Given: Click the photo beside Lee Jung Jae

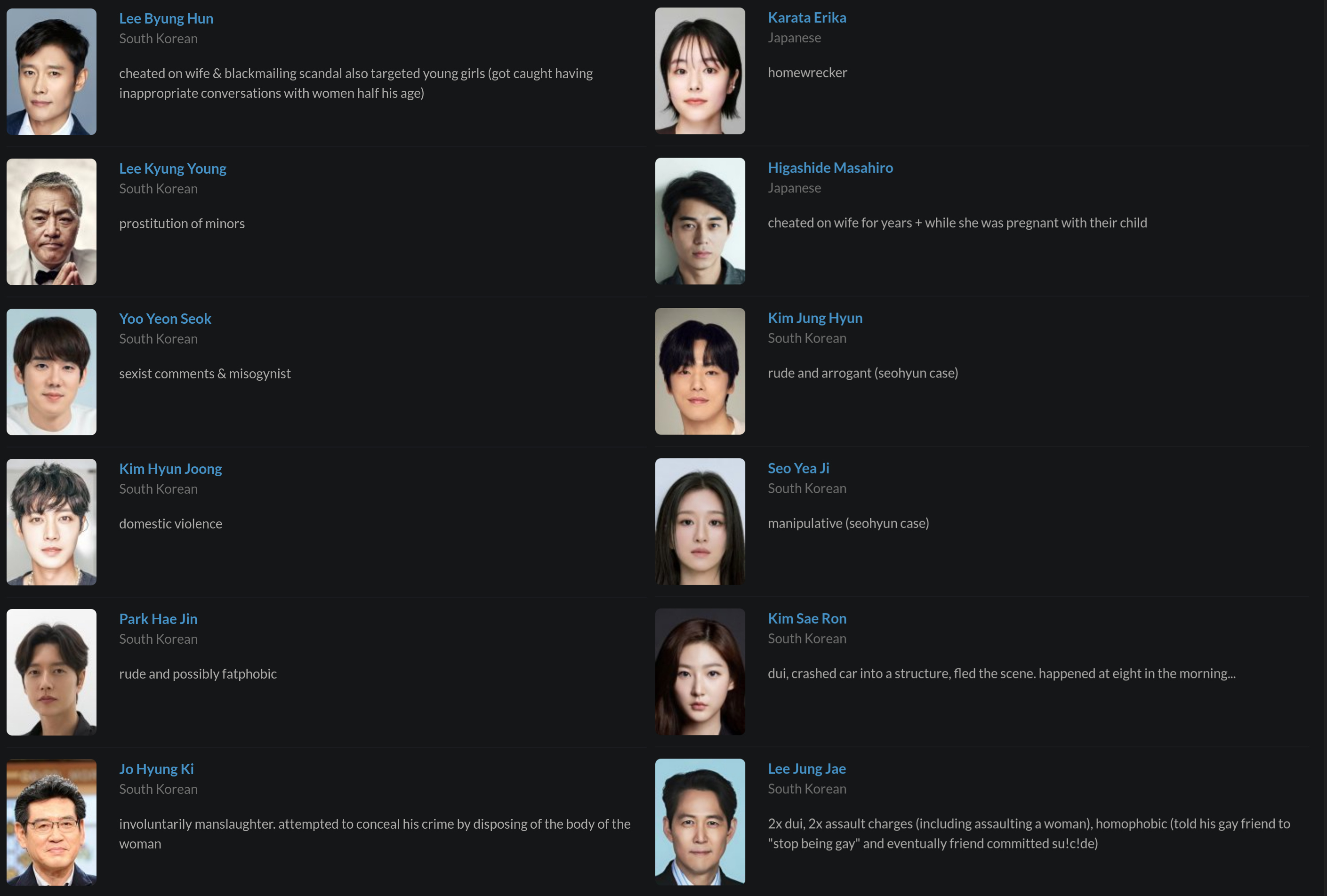Looking at the screenshot, I should pos(700,822).
